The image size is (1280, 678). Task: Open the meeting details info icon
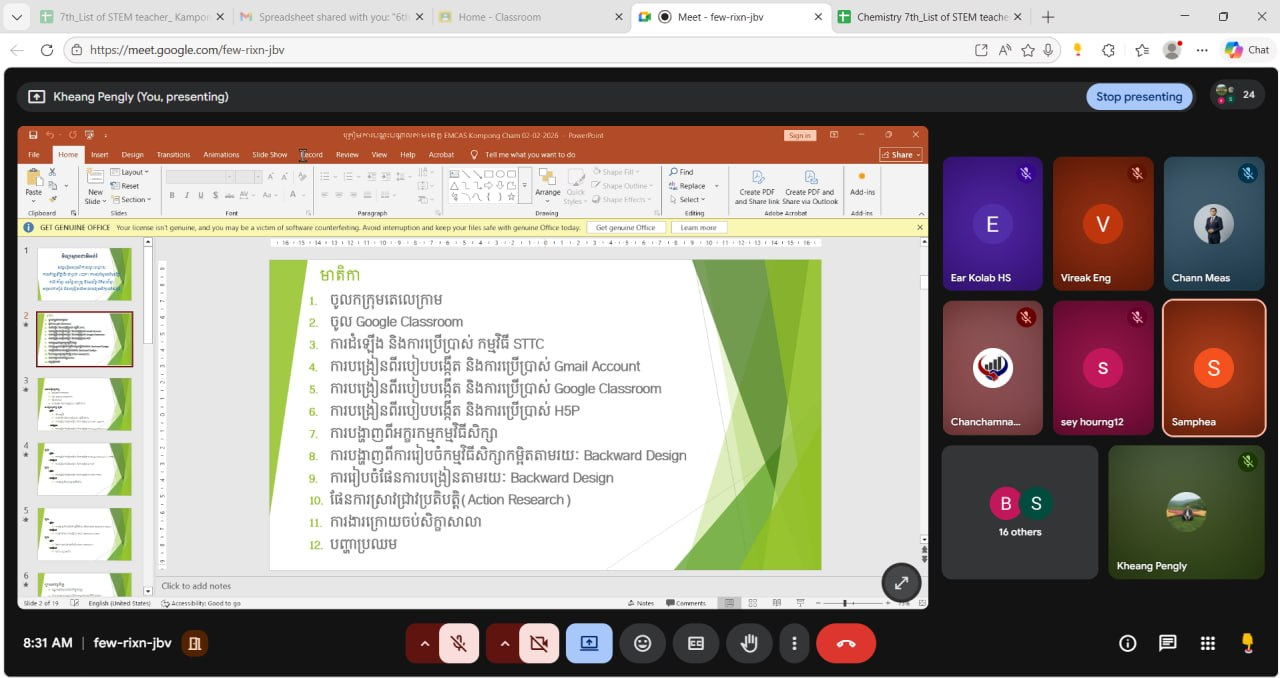tap(1127, 644)
